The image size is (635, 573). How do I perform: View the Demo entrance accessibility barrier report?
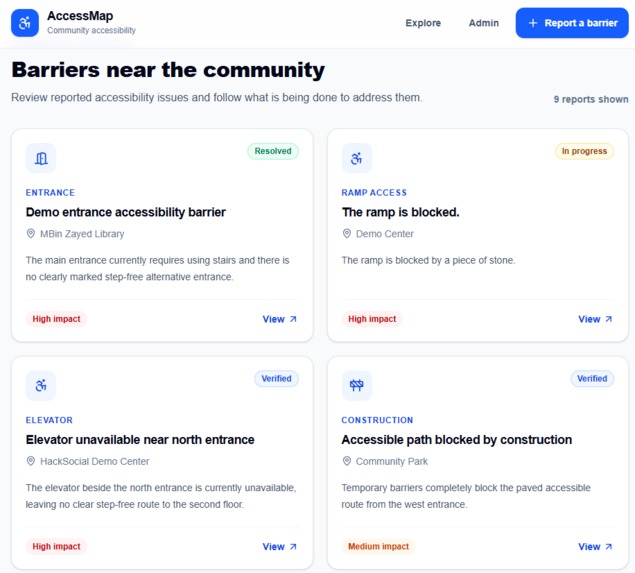pyautogui.click(x=279, y=319)
